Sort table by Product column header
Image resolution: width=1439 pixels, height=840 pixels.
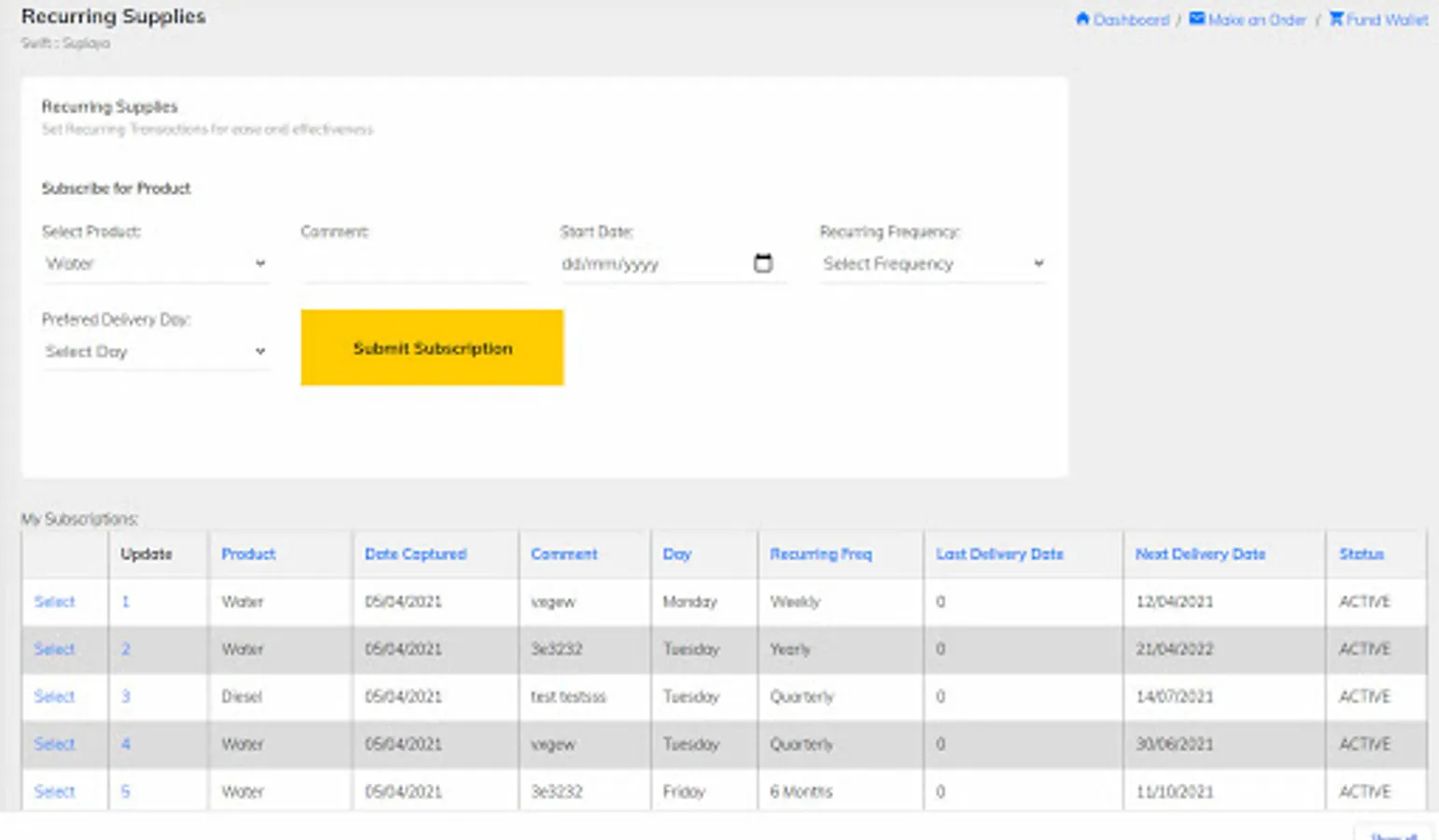pos(248,554)
